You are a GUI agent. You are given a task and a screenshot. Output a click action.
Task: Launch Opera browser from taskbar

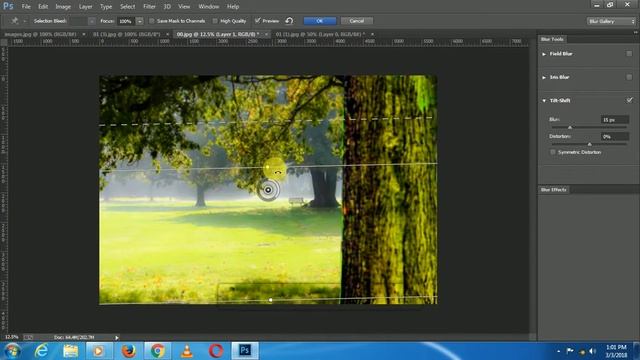(x=216, y=351)
